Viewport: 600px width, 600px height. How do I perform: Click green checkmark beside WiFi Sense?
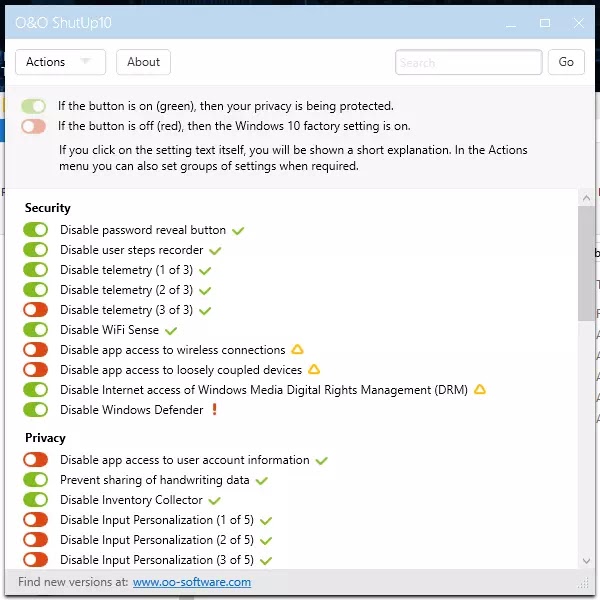point(171,331)
